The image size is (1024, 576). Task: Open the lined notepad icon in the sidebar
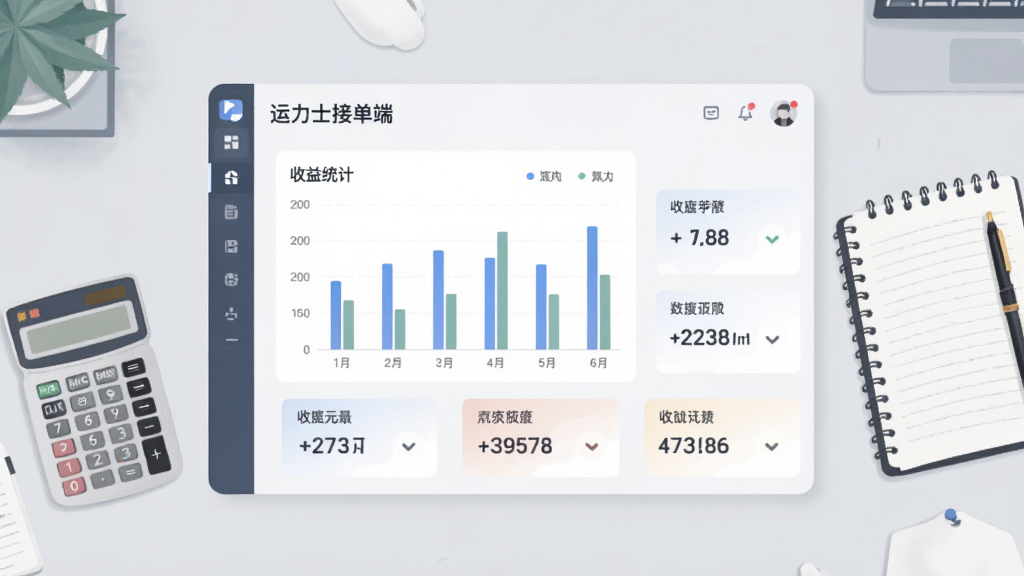[x=231, y=212]
